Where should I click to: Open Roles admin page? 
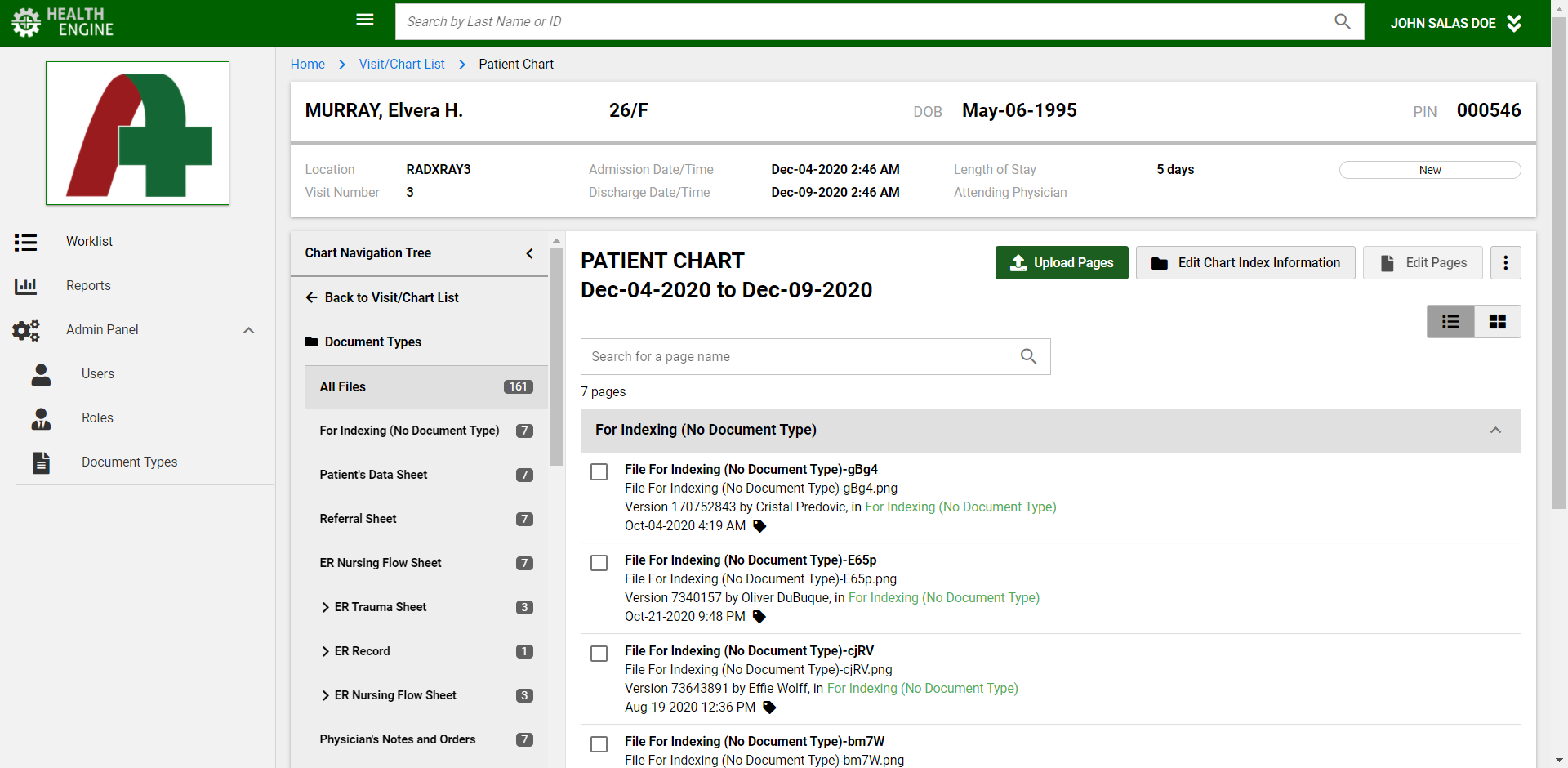[97, 418]
